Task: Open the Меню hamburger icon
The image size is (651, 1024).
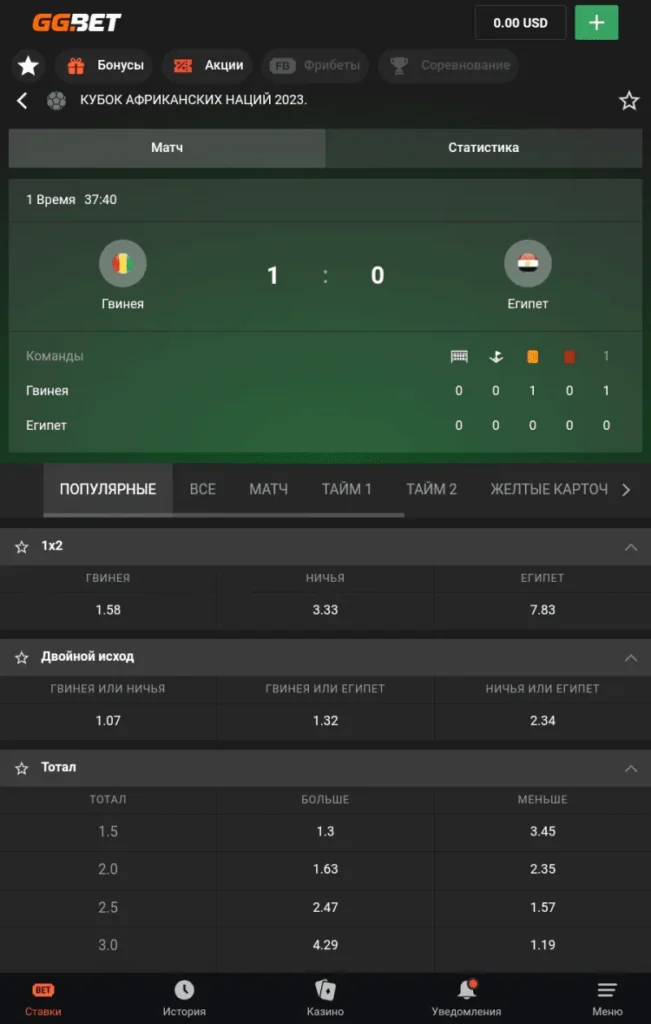Action: click(607, 990)
